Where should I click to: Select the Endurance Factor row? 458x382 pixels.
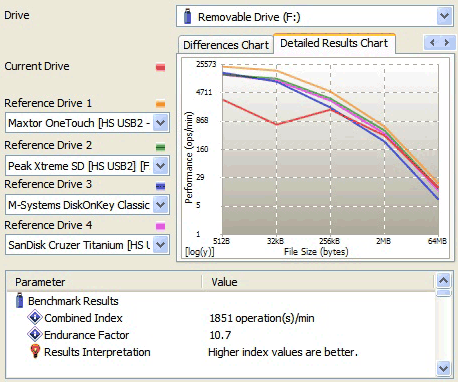click(221, 335)
